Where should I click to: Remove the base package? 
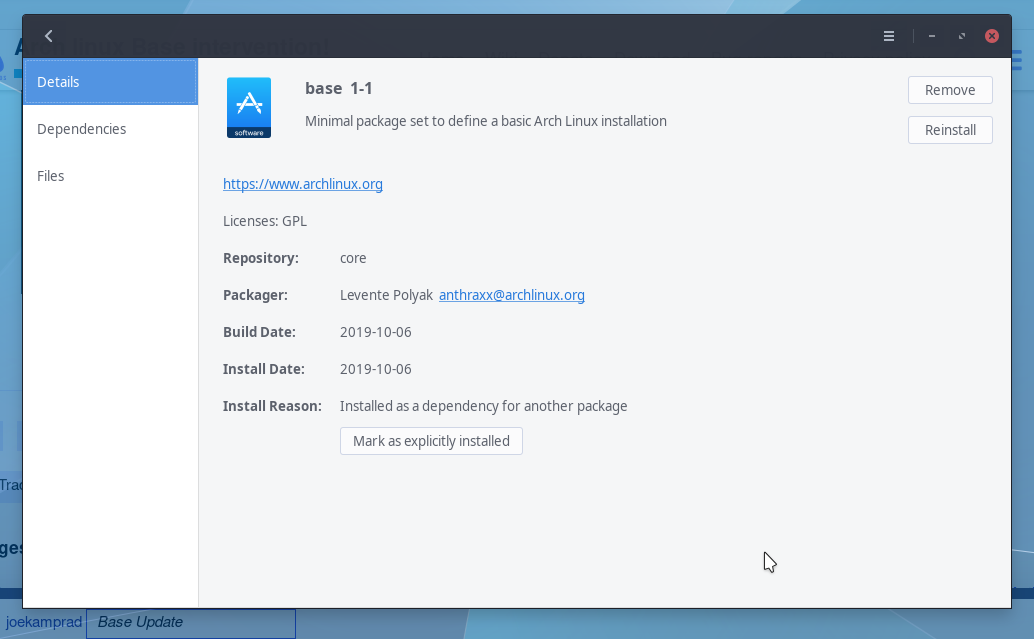(950, 90)
